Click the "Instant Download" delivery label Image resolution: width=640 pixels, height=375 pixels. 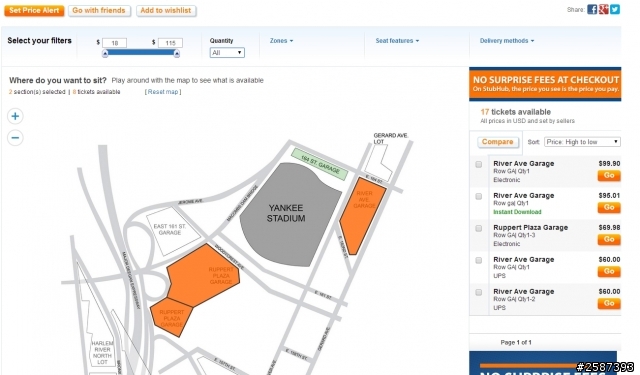click(517, 212)
